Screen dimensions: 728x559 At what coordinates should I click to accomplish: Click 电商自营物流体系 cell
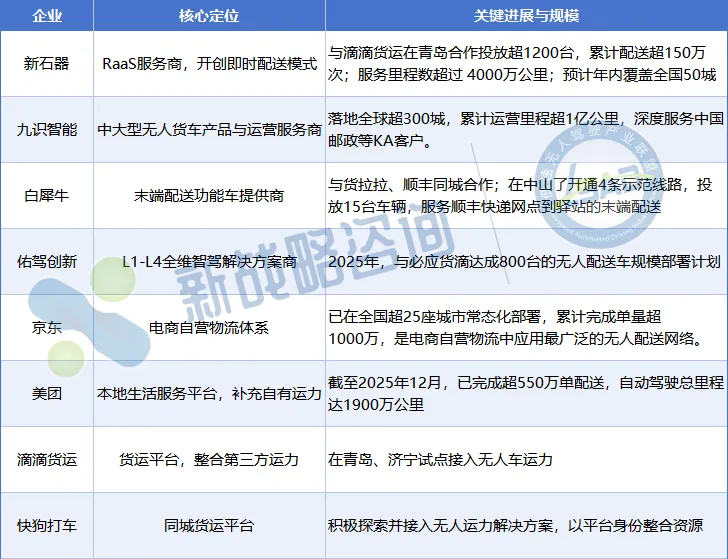[209, 327]
